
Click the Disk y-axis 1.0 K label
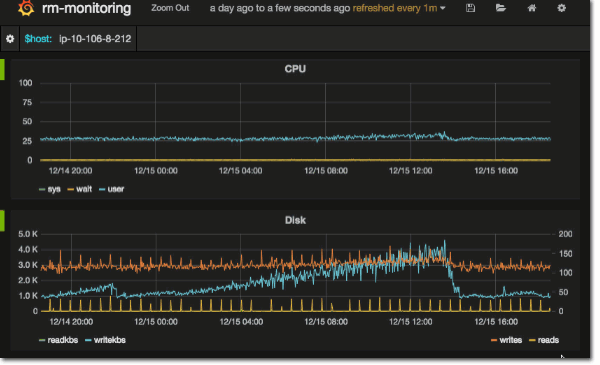tap(28, 296)
